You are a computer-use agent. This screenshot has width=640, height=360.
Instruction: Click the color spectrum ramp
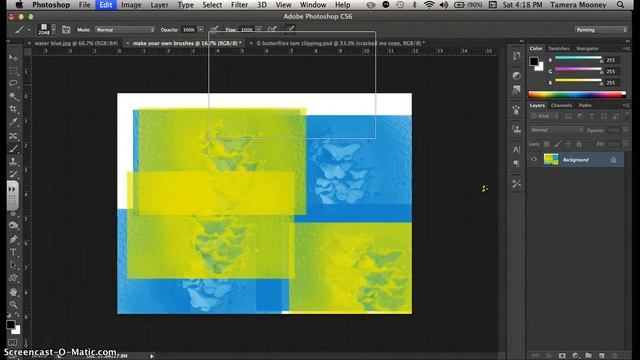point(577,95)
